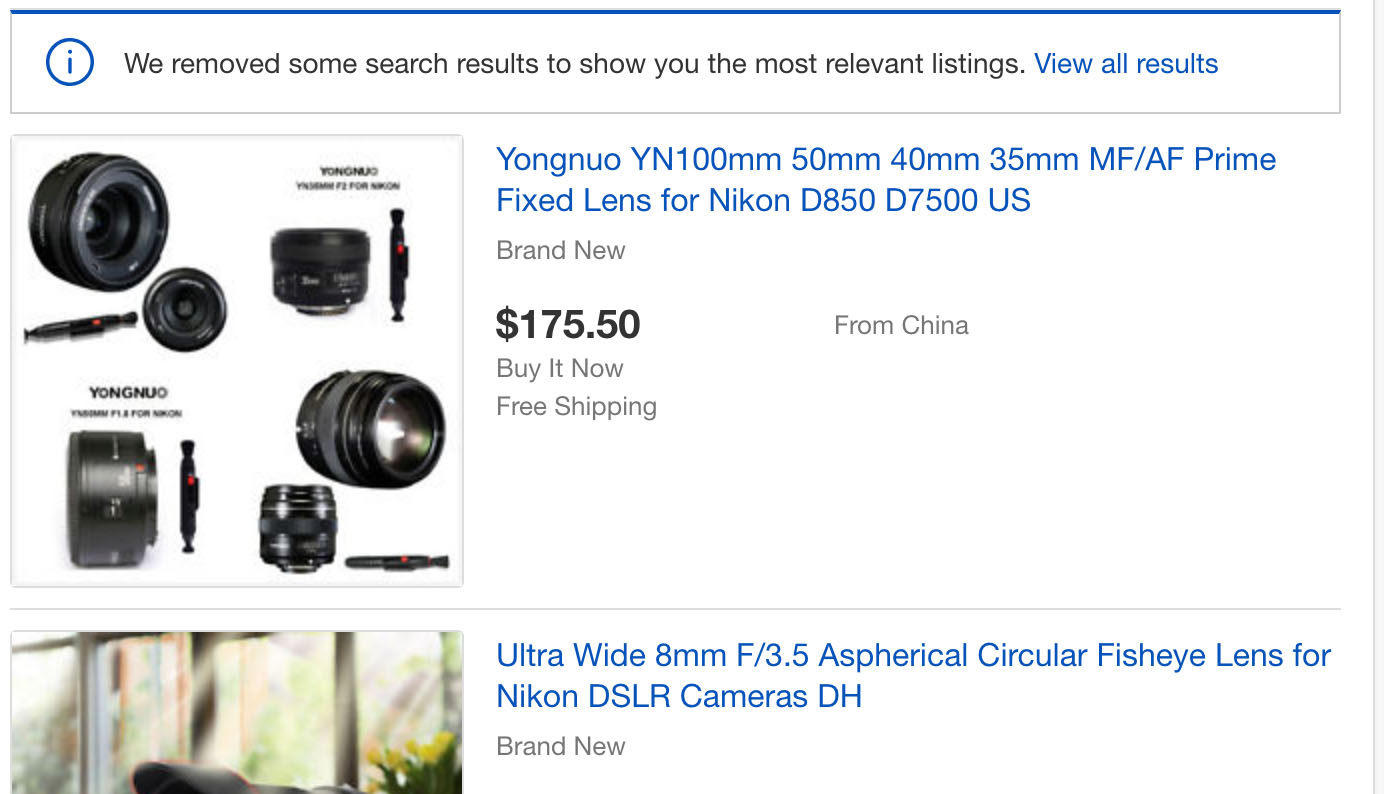Click the From China location text
The image size is (1384, 794).
tap(901, 325)
